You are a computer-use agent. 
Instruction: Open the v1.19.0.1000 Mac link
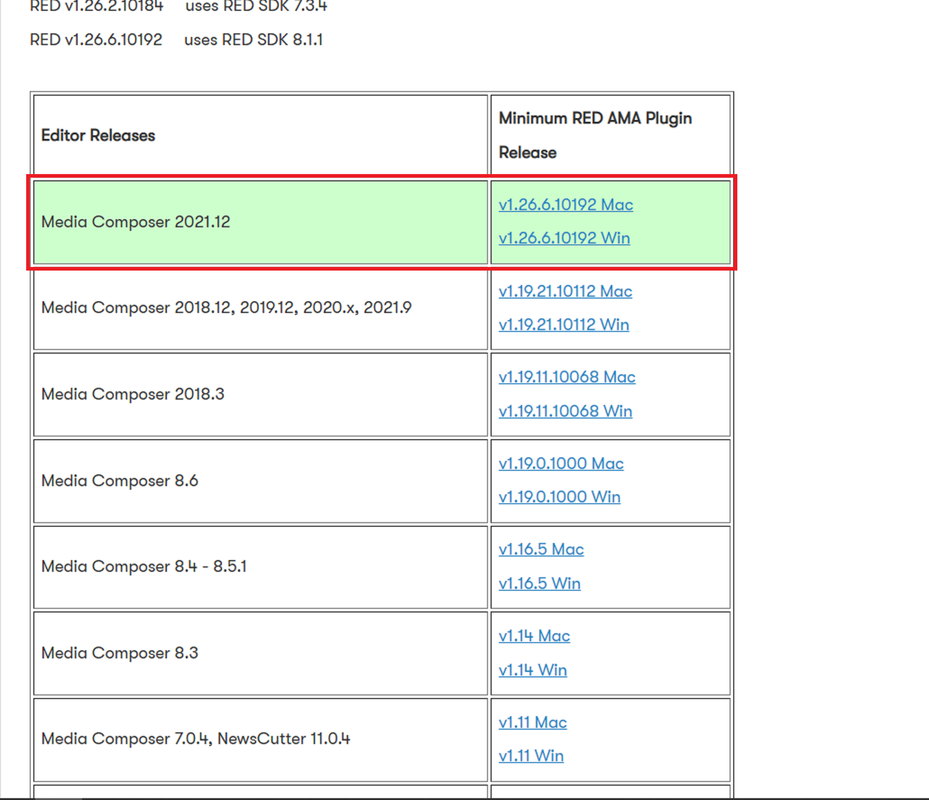coord(561,463)
